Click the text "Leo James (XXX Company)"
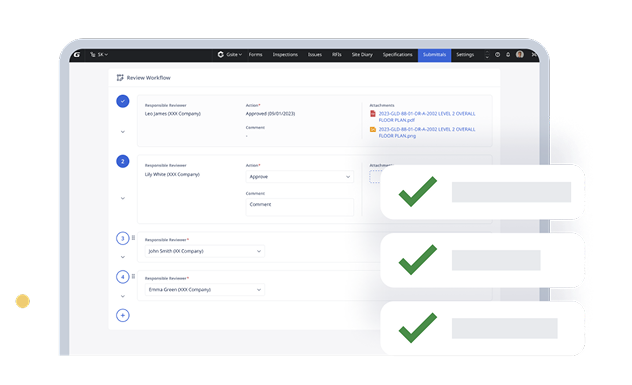This screenshot has width=632, height=385. tap(173, 114)
